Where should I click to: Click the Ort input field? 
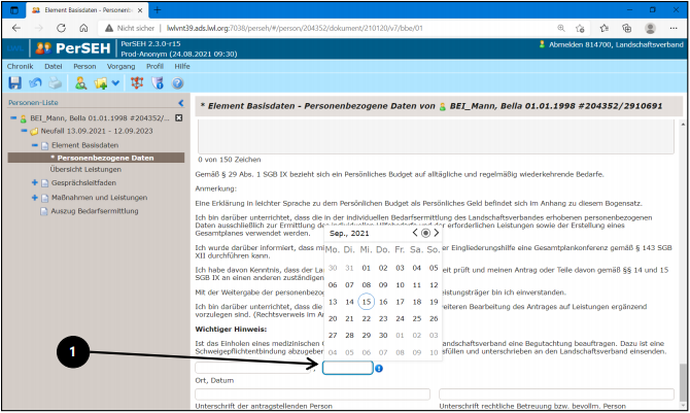(x=253, y=368)
